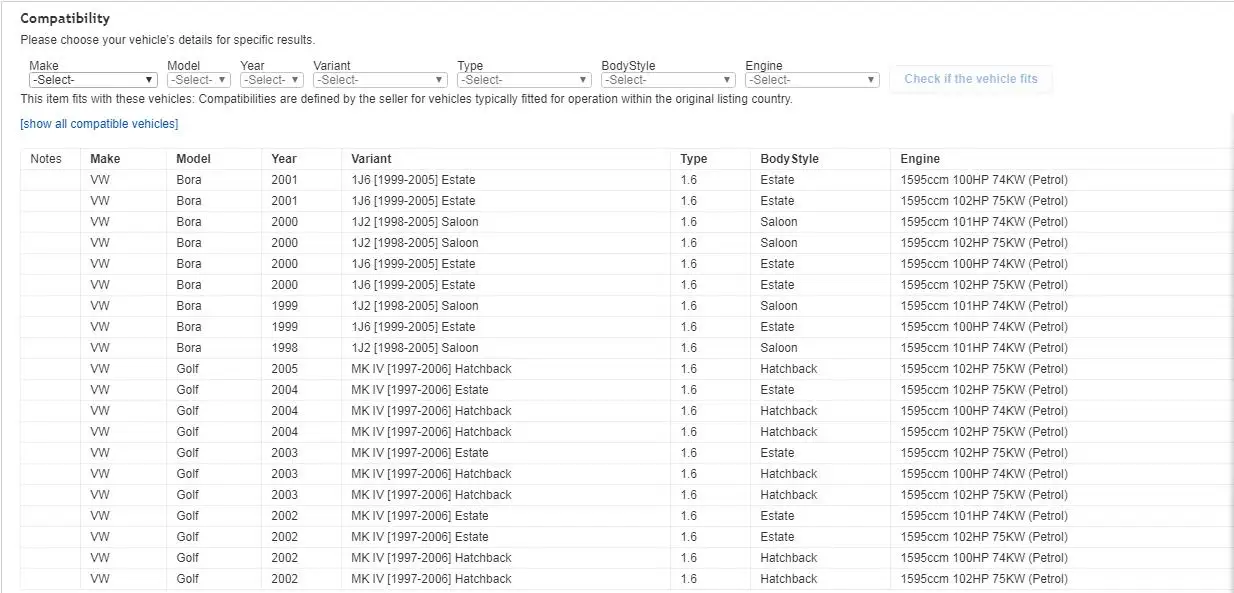The height and width of the screenshot is (593, 1234).
Task: Click Hatchback body style in the 2005 row
Action: coord(820,369)
